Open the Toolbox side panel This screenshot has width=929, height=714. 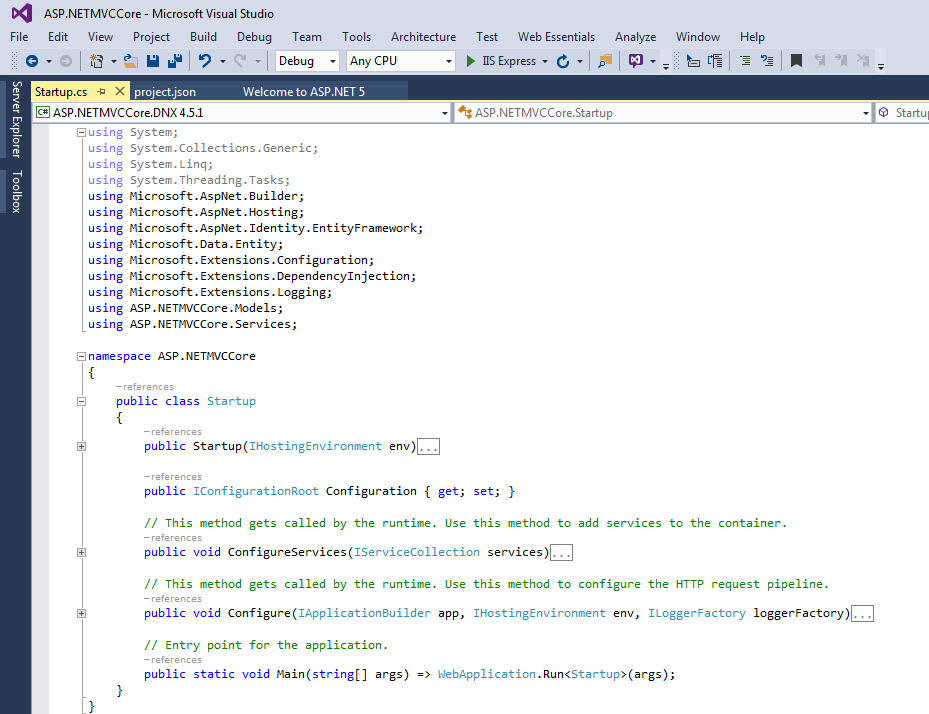click(x=16, y=191)
